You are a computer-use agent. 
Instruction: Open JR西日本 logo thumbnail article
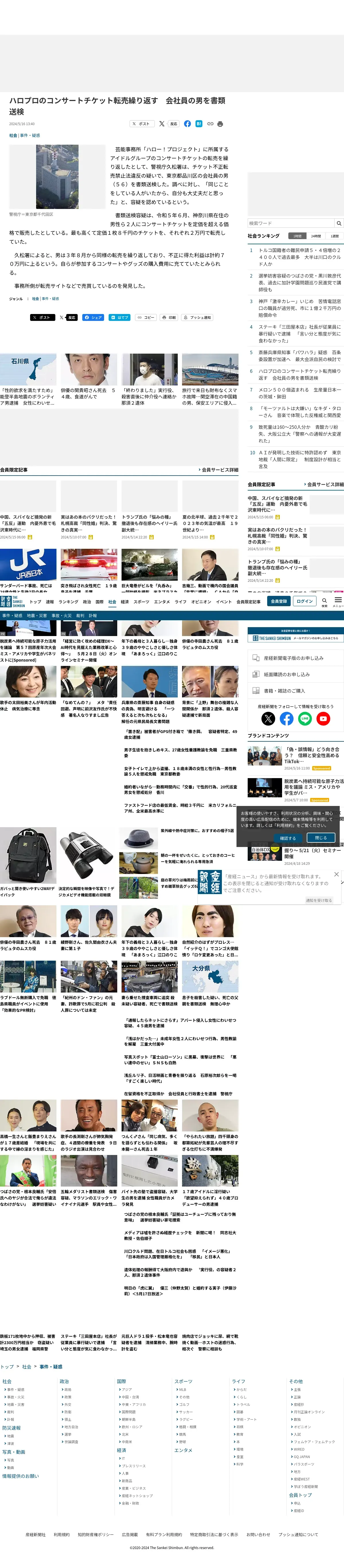(28, 564)
